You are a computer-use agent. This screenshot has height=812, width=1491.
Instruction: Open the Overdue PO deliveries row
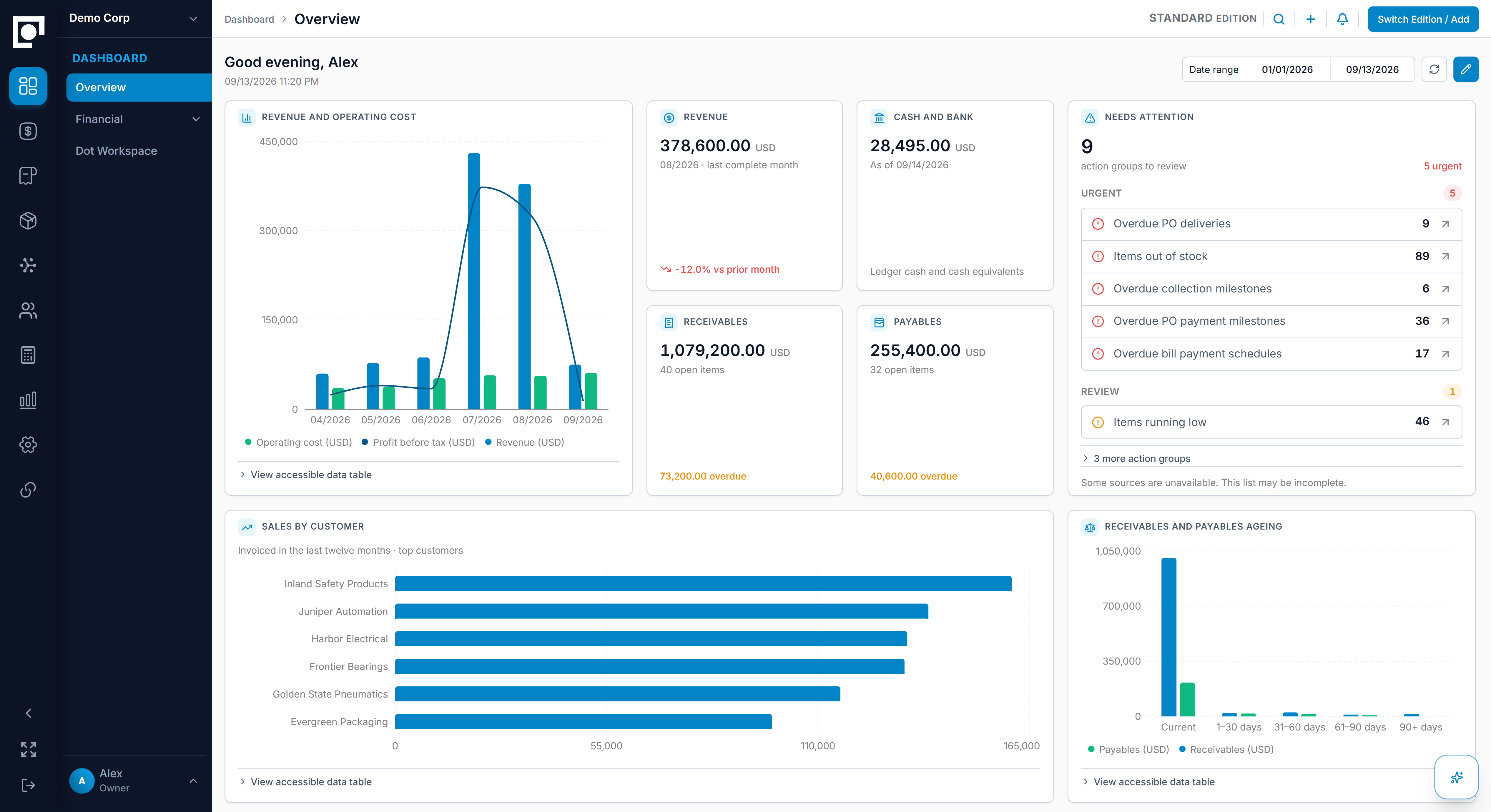(1271, 224)
